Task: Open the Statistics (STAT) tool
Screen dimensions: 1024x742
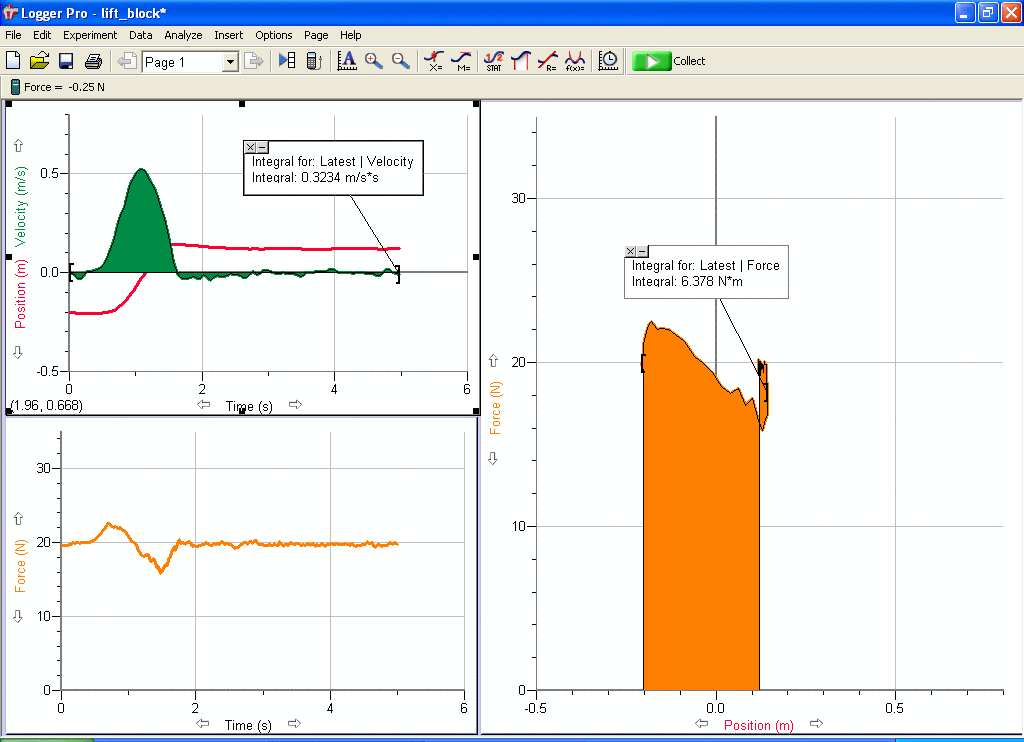Action: pos(494,61)
